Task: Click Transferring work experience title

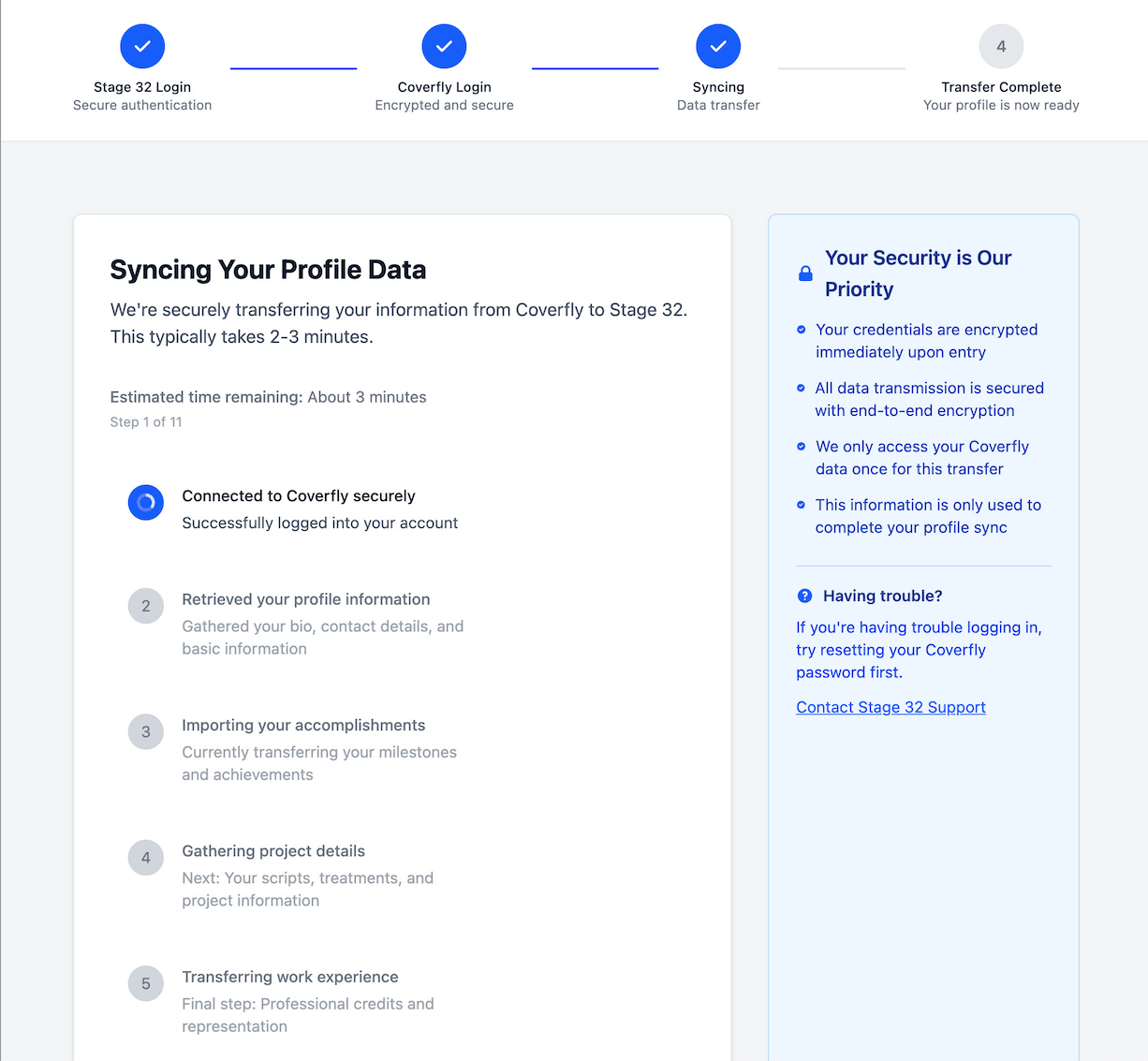Action: click(x=290, y=977)
